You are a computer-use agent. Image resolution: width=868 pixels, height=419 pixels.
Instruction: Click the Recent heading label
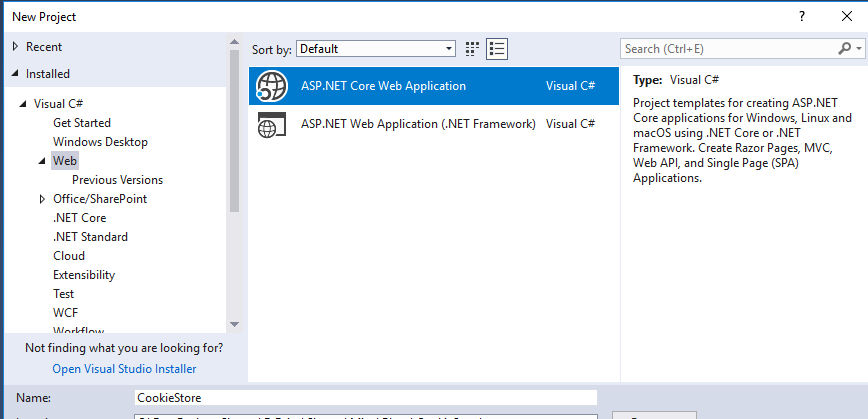pyautogui.click(x=44, y=47)
